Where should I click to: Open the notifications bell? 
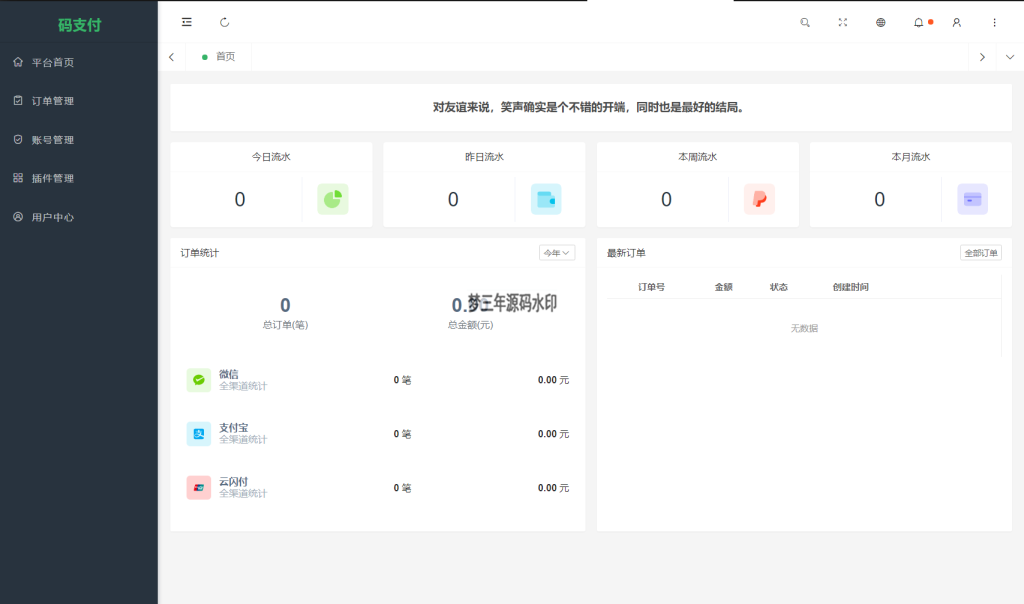(x=918, y=22)
